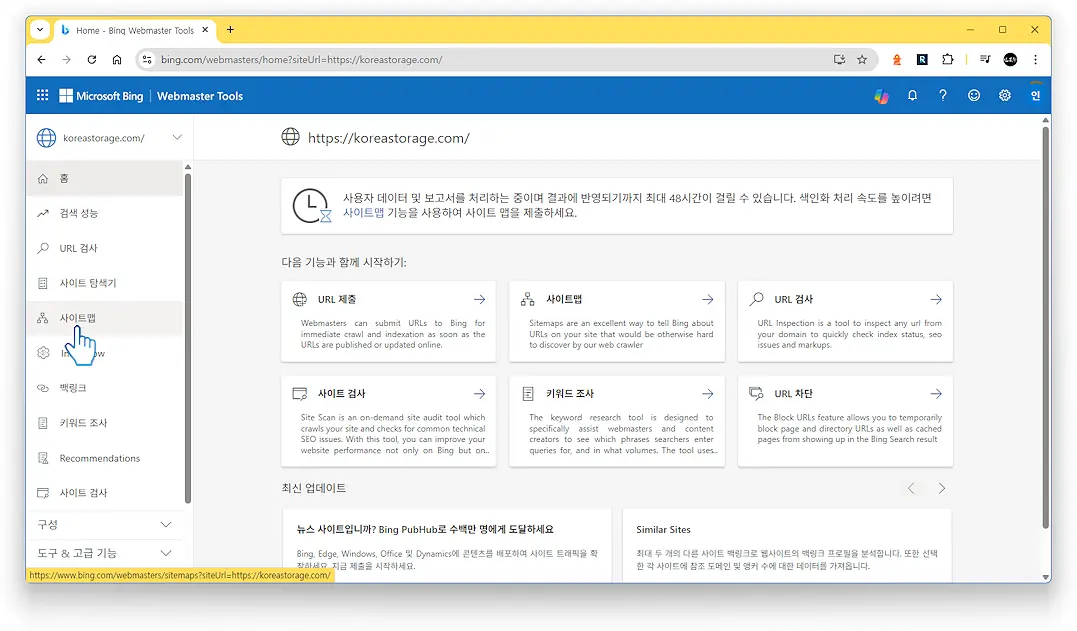
Task: Switch to the Home - Bing Webmaster Tools tab
Action: click(130, 30)
